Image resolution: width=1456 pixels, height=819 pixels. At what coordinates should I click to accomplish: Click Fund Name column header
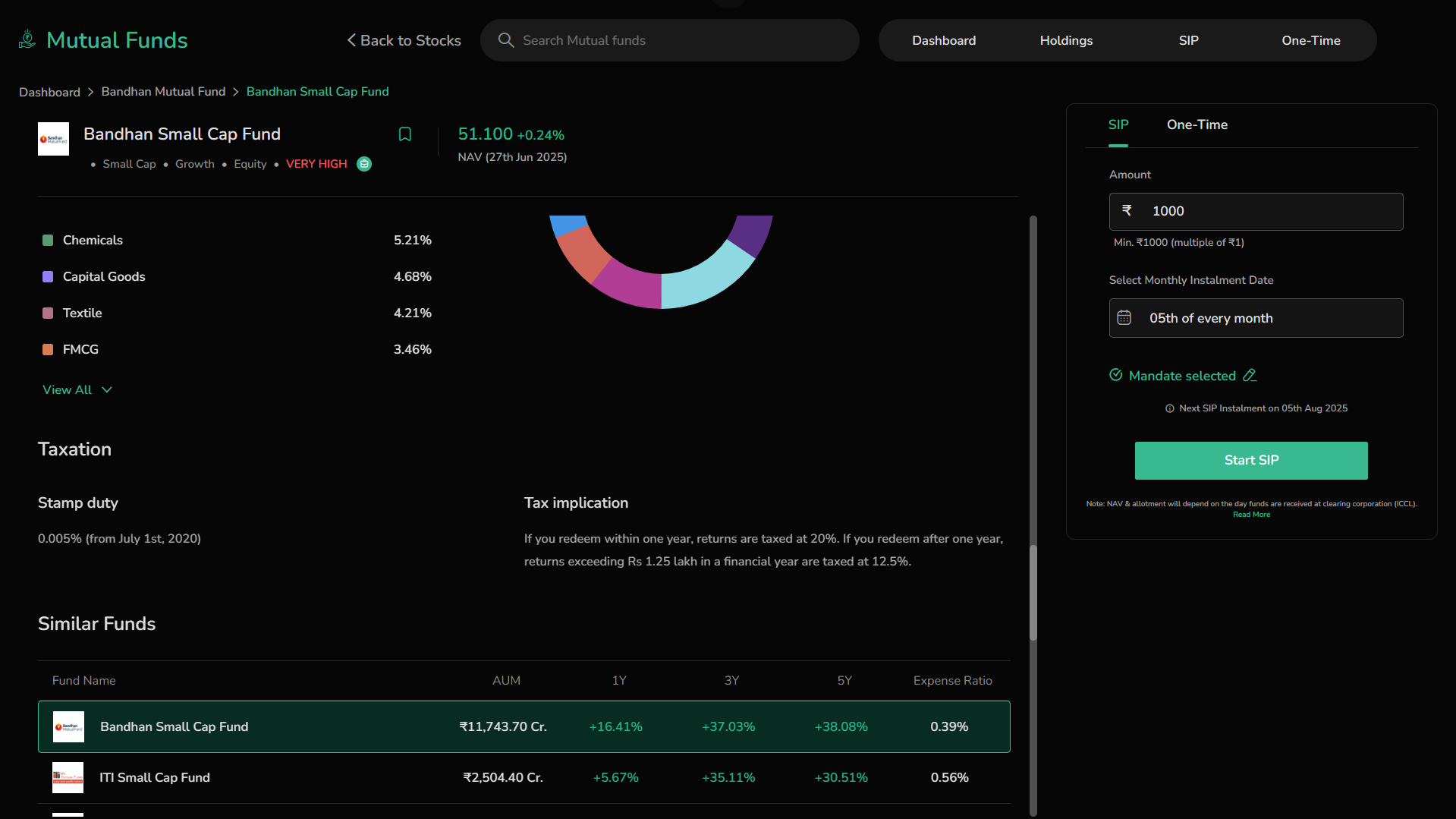coord(84,681)
